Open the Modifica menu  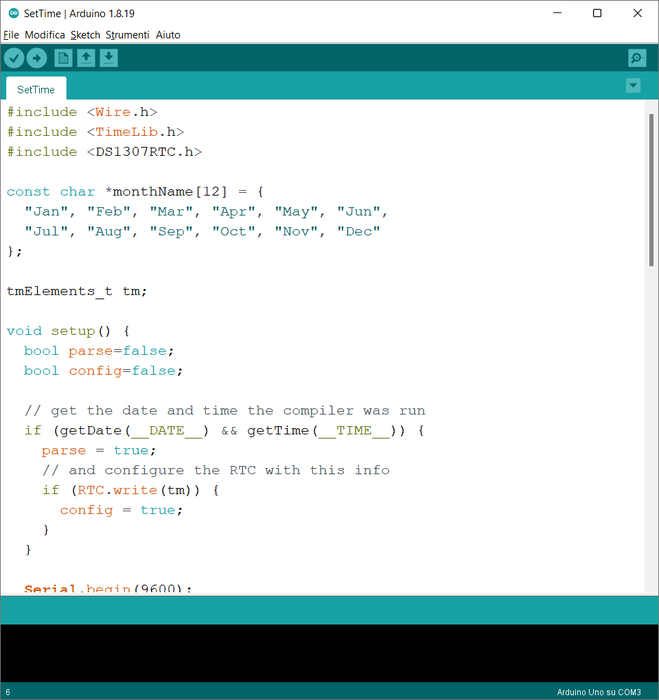pos(45,35)
